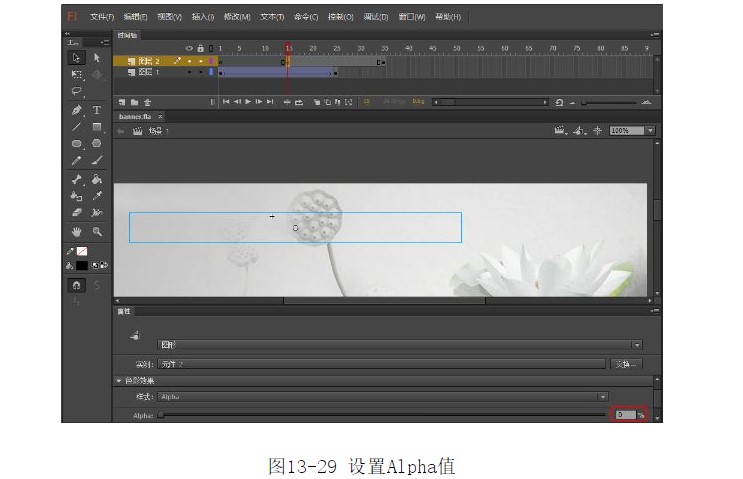This screenshot has width=743, height=479.
Task: Select the Text tool
Action: tap(97, 109)
